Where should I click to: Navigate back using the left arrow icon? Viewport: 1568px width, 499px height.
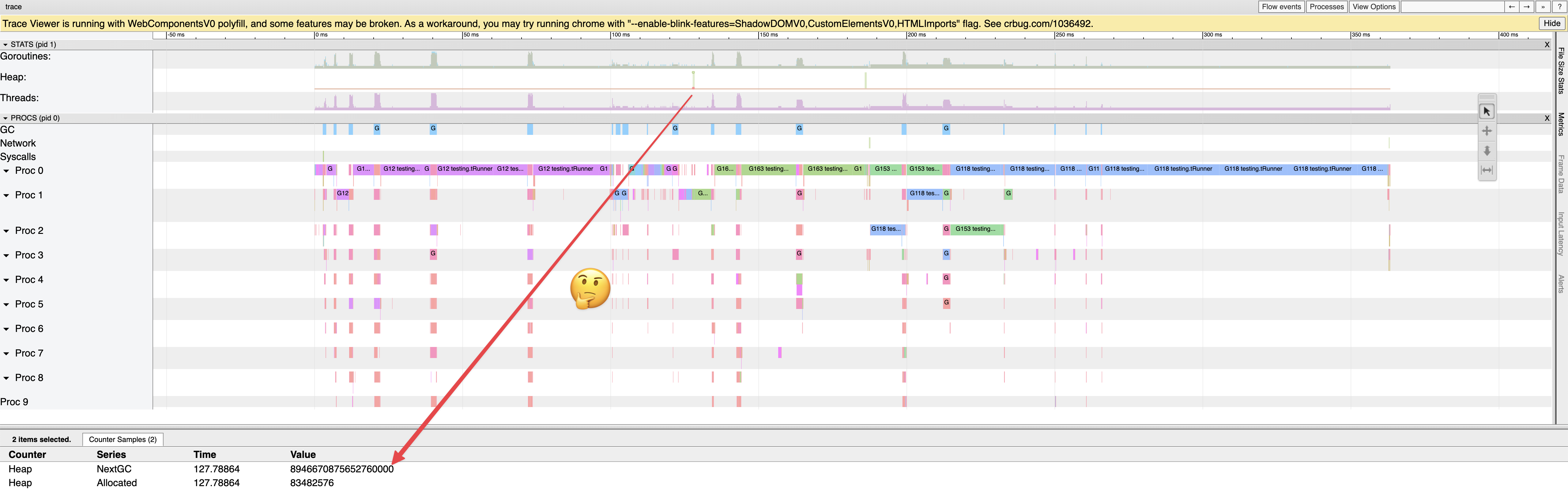[x=1512, y=7]
